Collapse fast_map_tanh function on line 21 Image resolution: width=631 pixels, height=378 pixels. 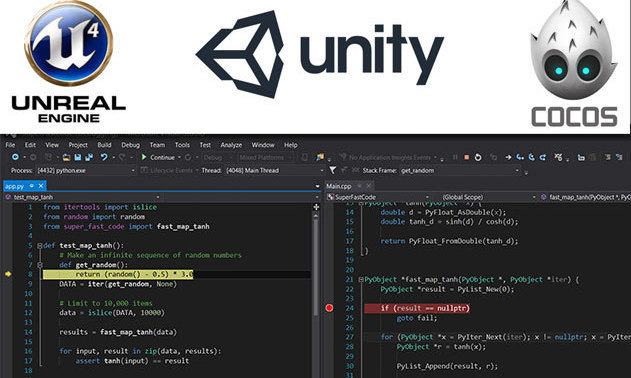coord(361,279)
